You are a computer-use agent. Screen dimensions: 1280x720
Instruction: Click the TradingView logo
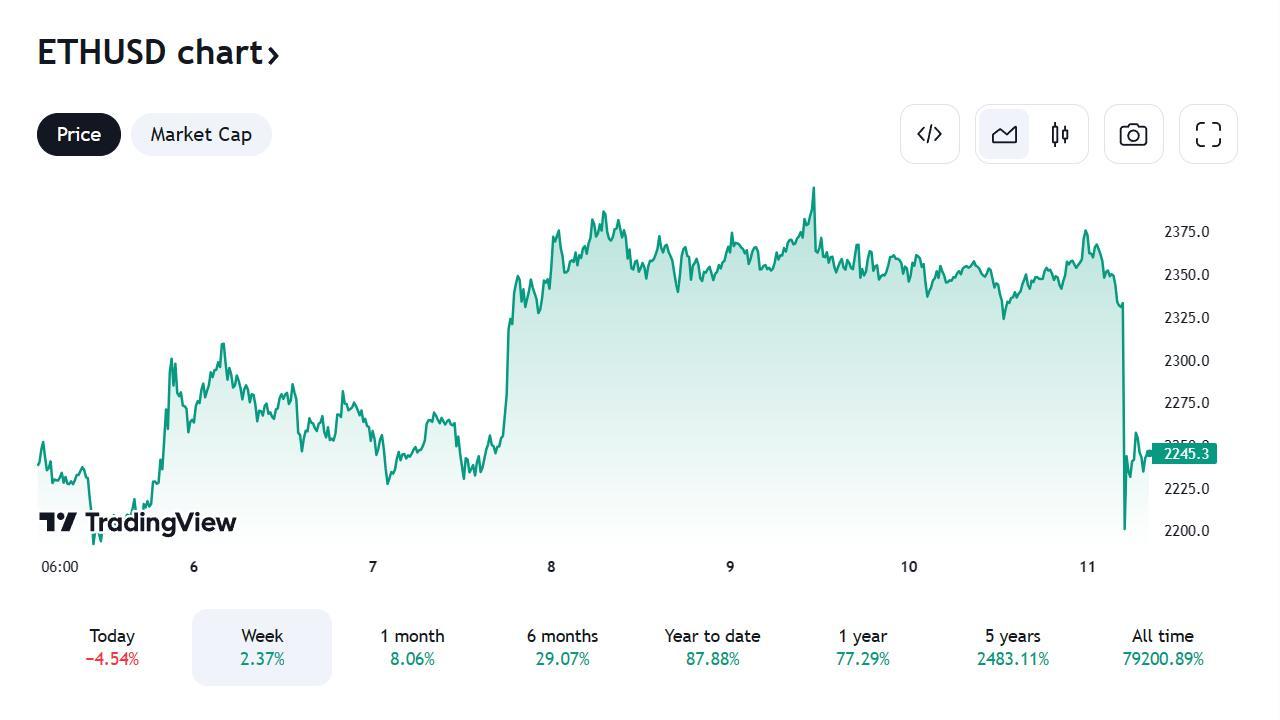pyautogui.click(x=138, y=522)
